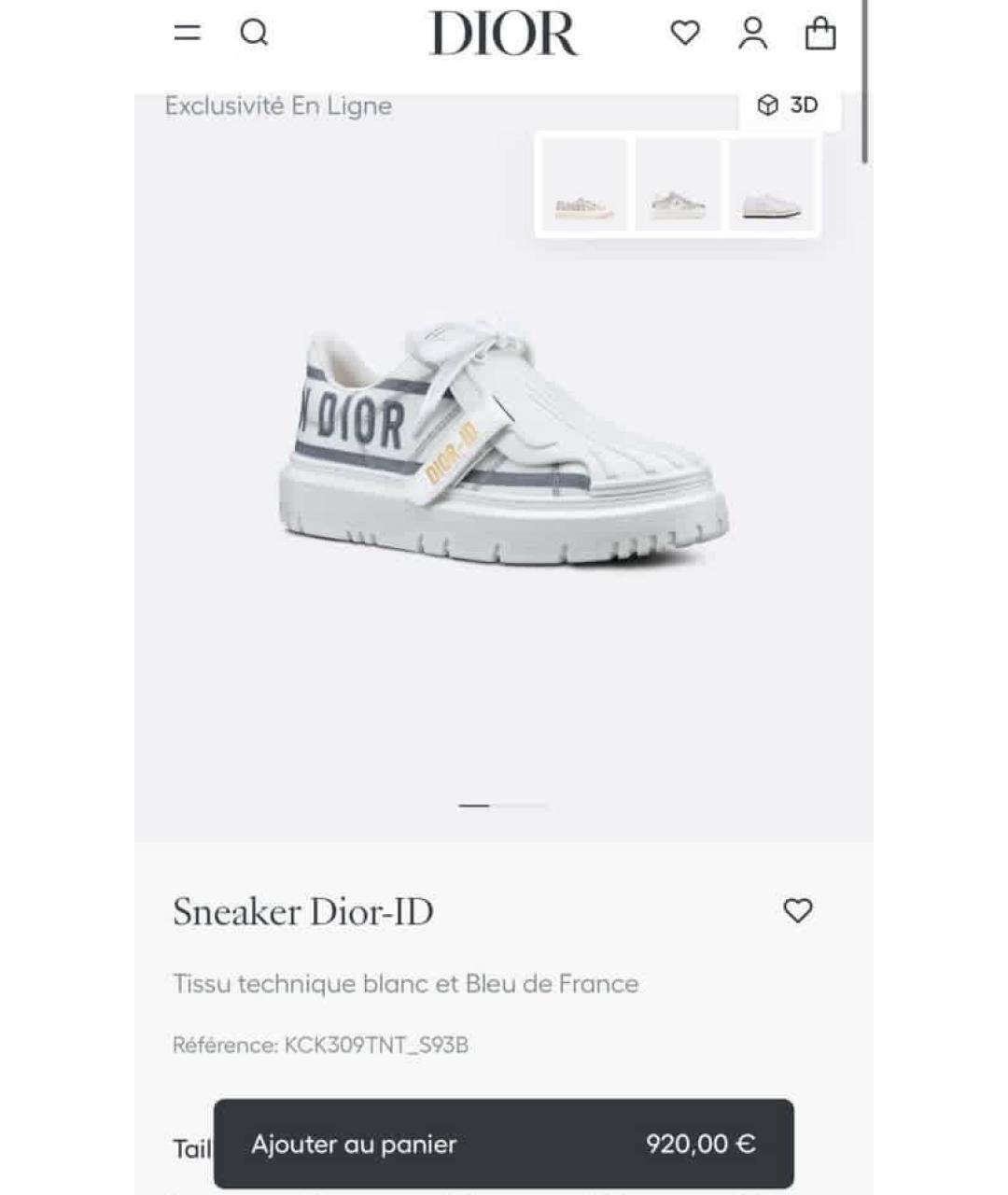The height and width of the screenshot is (1195, 1008).
Task: Select the second sneaker thumbnail
Action: (x=678, y=184)
